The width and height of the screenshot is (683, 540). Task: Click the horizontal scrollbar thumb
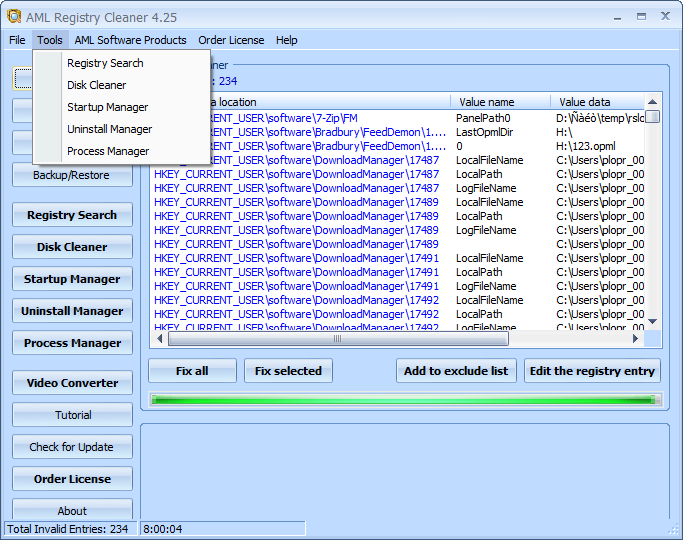pos(338,338)
